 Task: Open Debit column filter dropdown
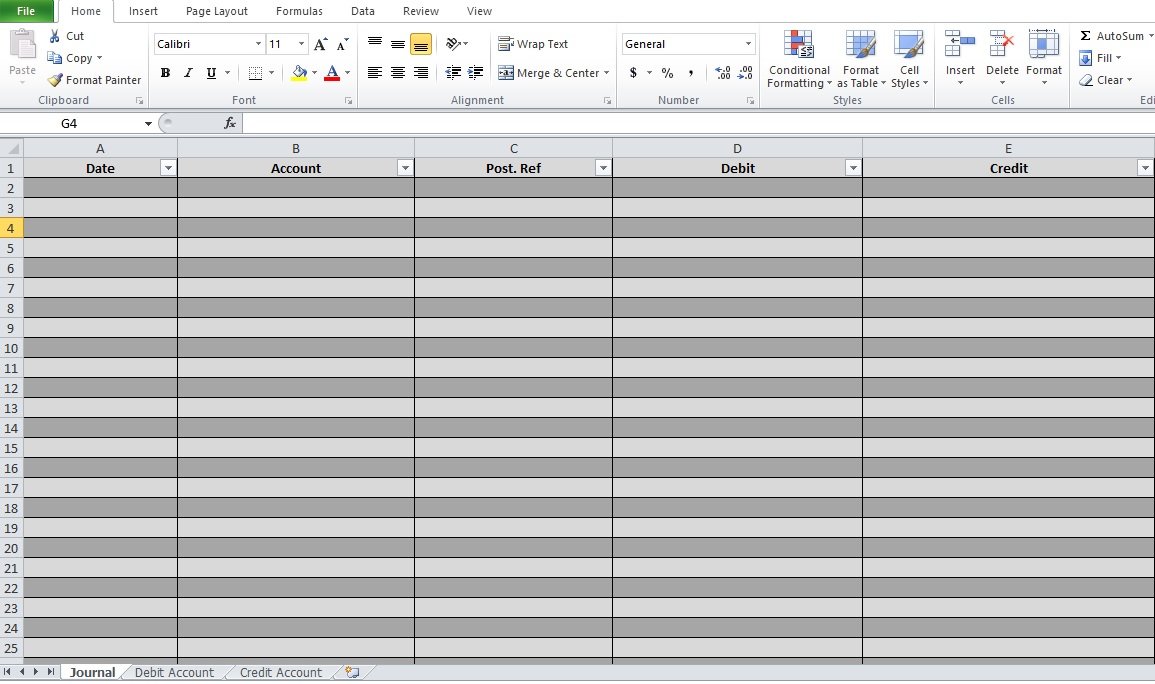pyautogui.click(x=853, y=168)
